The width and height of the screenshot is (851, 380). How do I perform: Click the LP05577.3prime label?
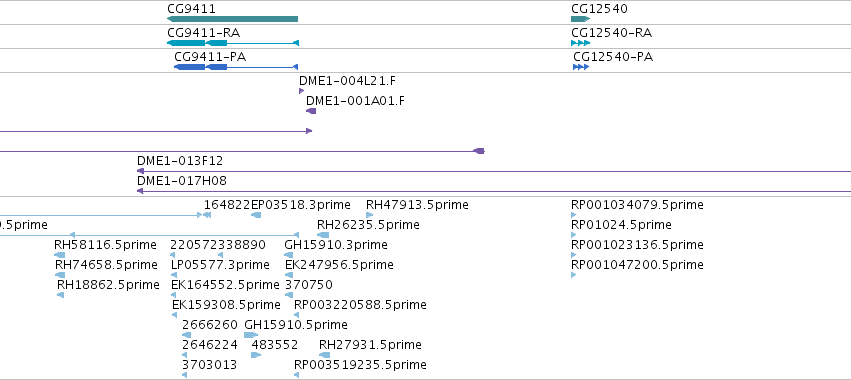[220, 264]
